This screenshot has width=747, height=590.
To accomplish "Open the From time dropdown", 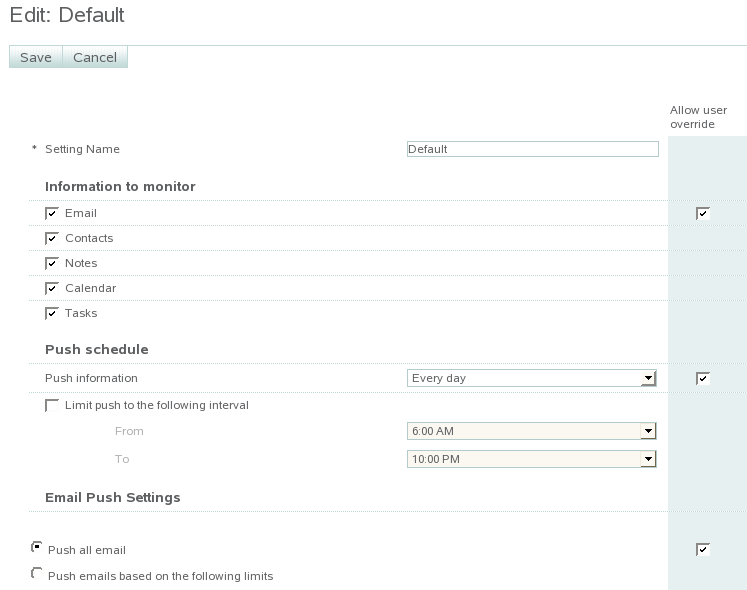I will 532,431.
